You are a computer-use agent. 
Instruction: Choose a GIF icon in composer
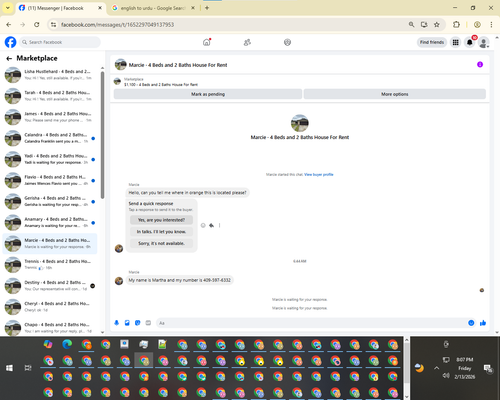click(148, 323)
